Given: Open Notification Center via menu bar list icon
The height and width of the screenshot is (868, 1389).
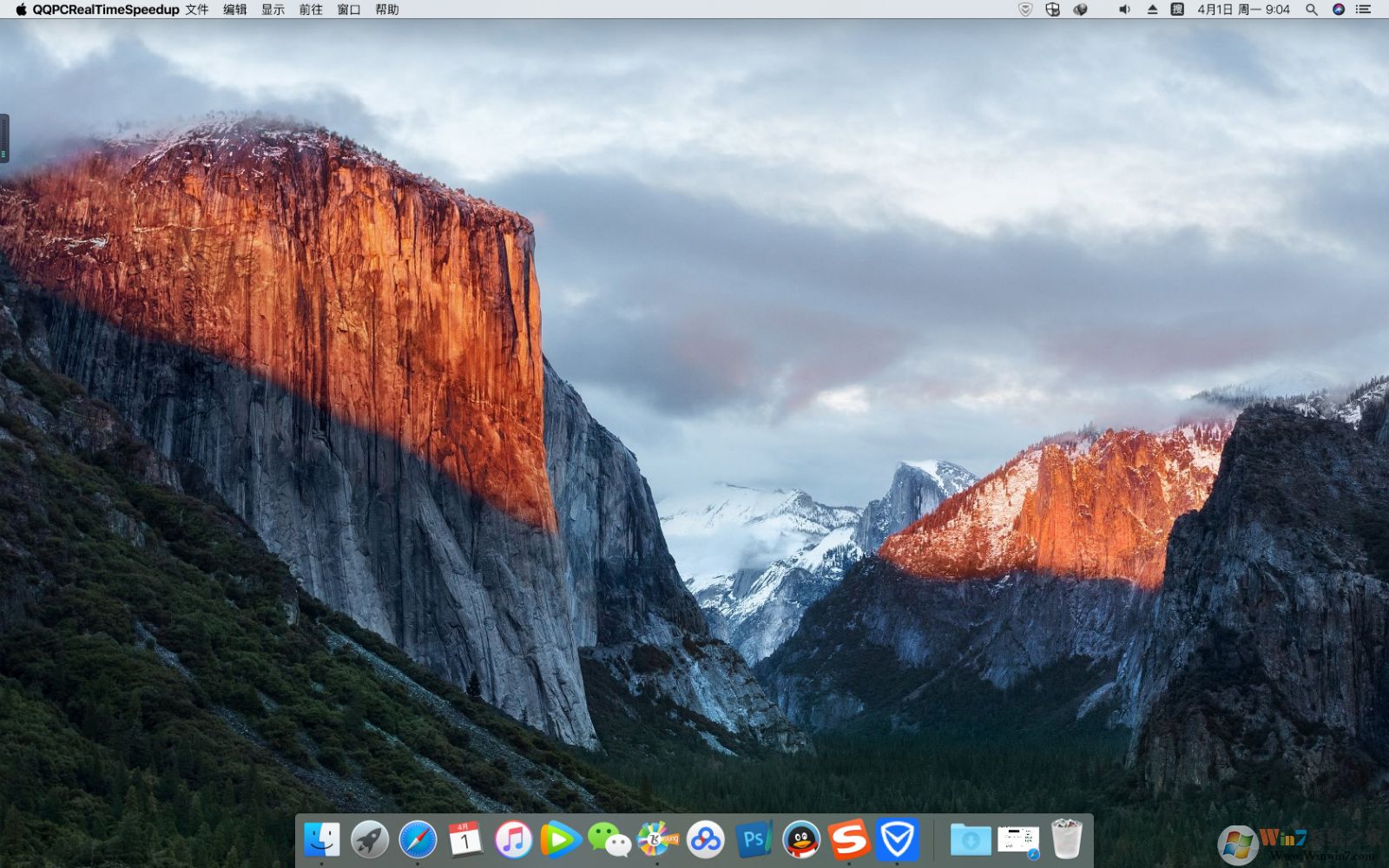Looking at the screenshot, I should pos(1365,10).
